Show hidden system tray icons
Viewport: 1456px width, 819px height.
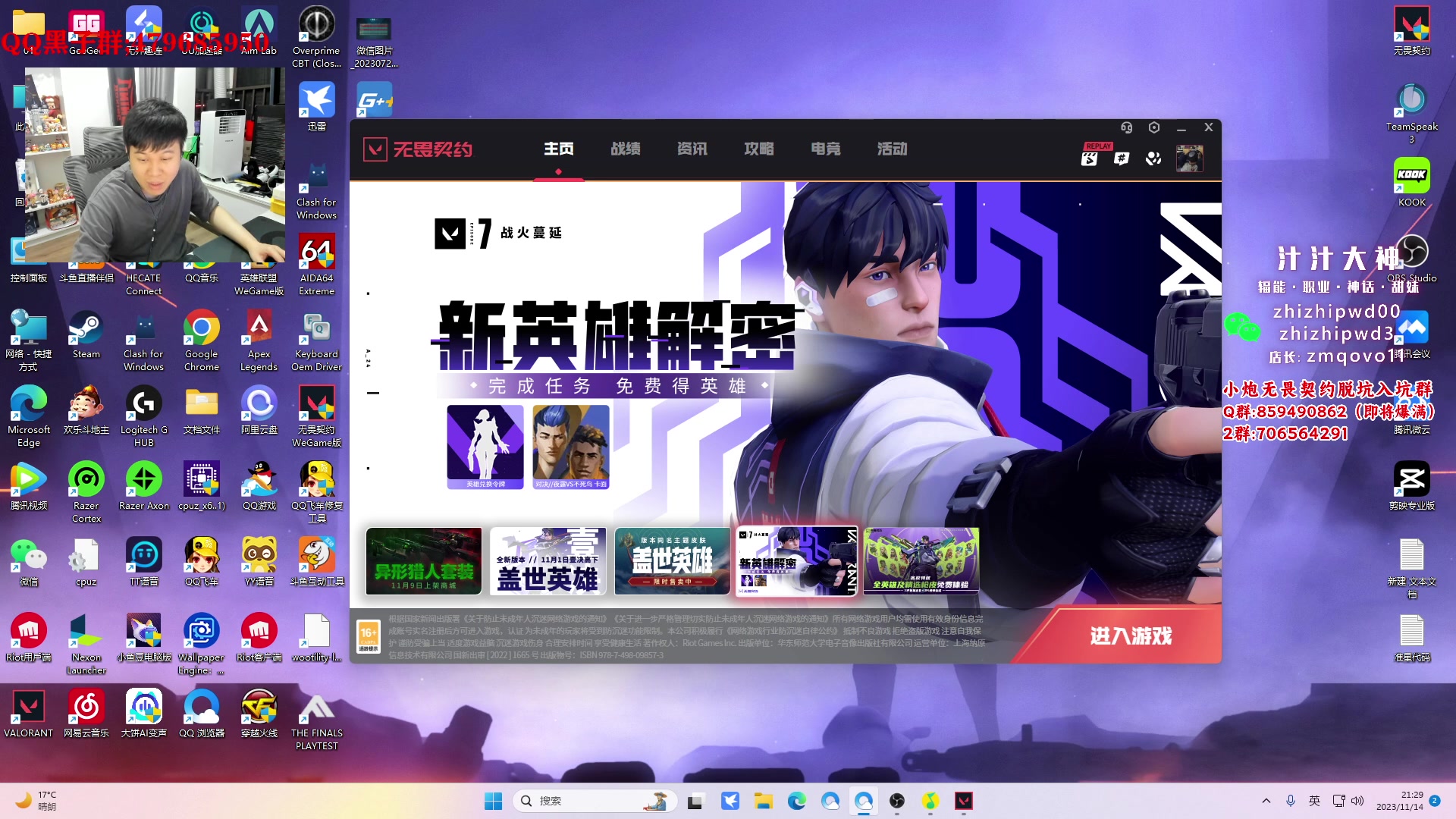tap(1266, 801)
